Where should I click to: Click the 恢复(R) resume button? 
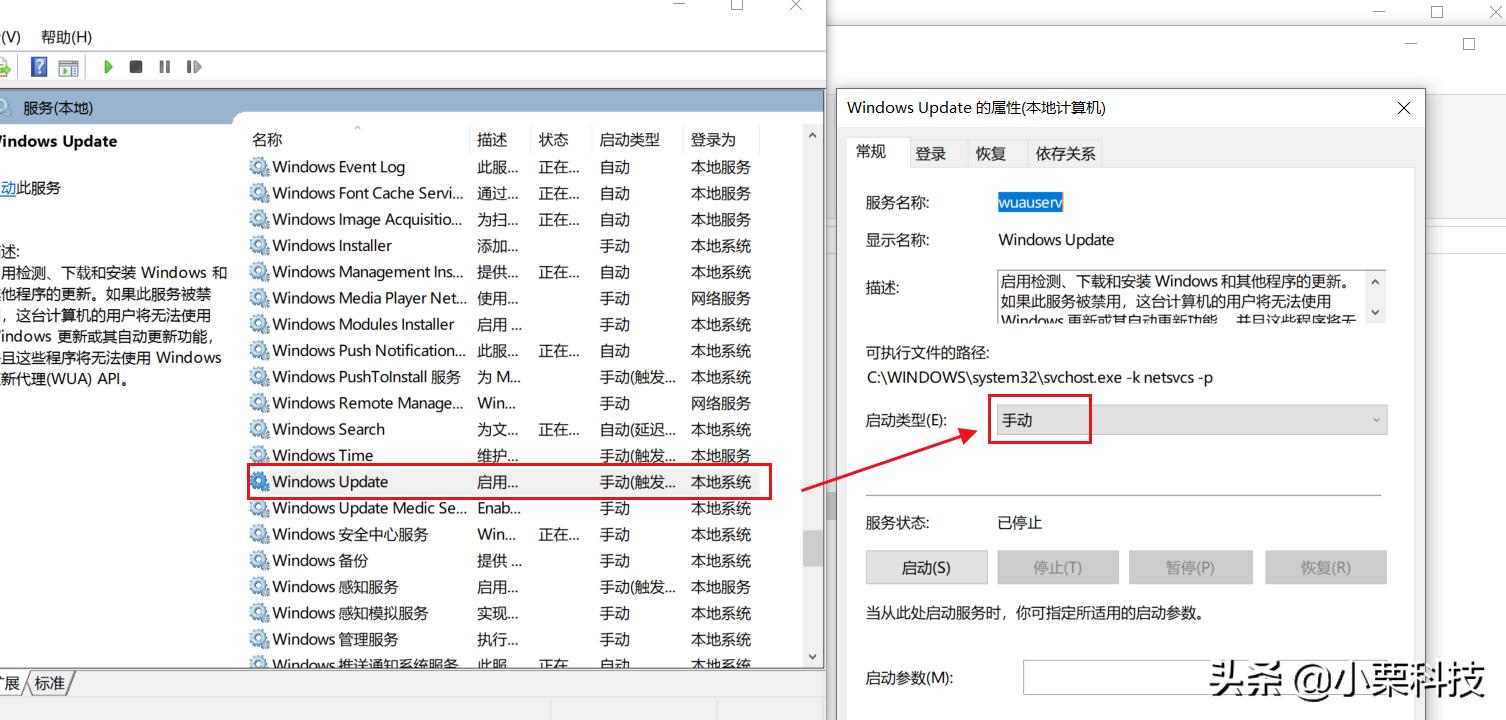click(1325, 567)
